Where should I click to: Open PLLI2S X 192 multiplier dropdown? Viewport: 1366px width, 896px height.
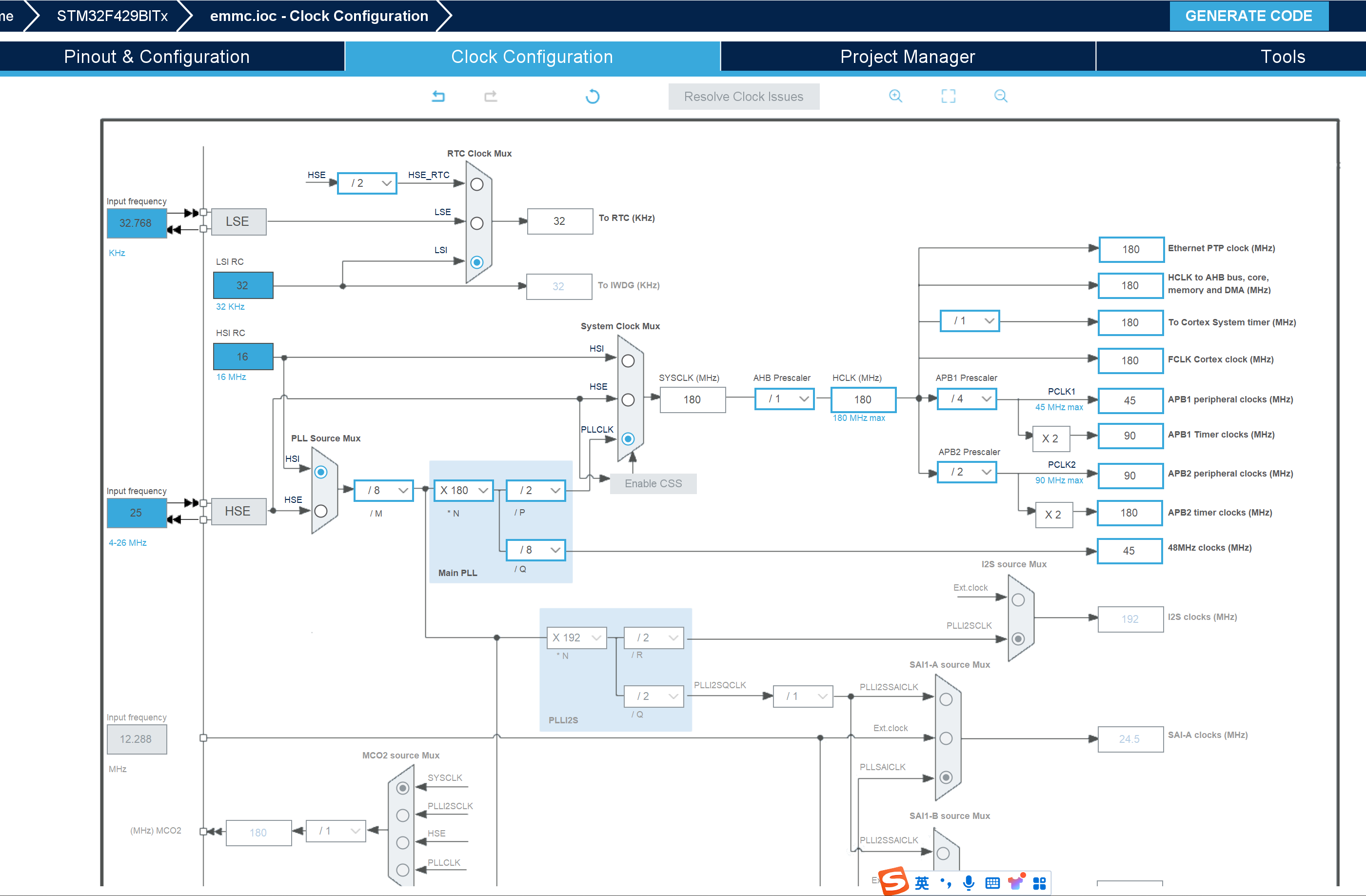click(x=577, y=637)
